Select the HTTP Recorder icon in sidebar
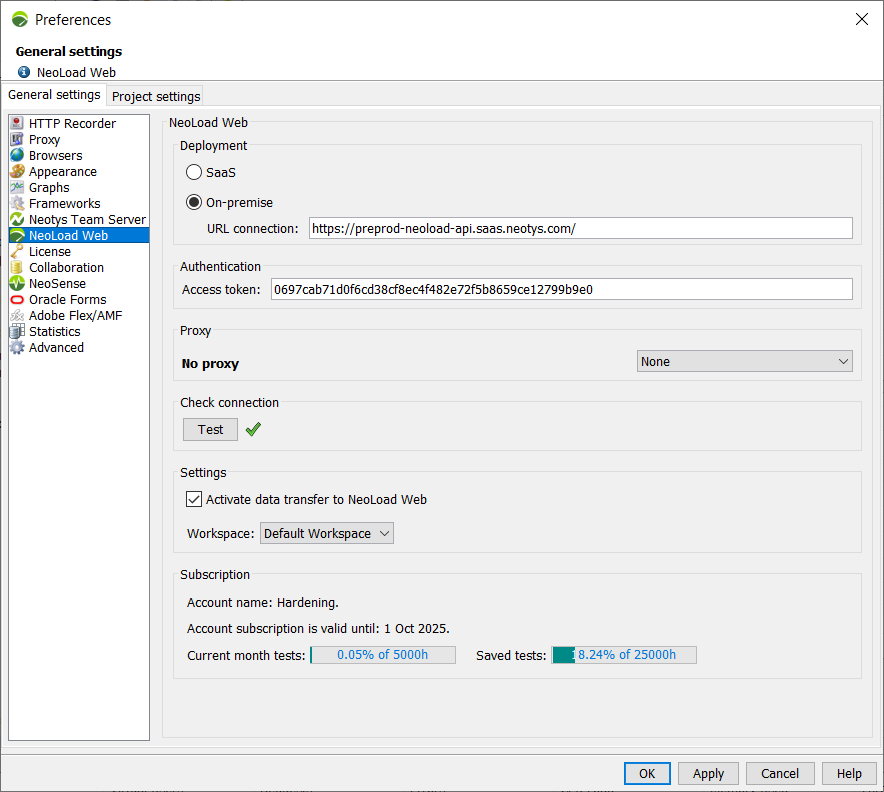 (x=17, y=124)
